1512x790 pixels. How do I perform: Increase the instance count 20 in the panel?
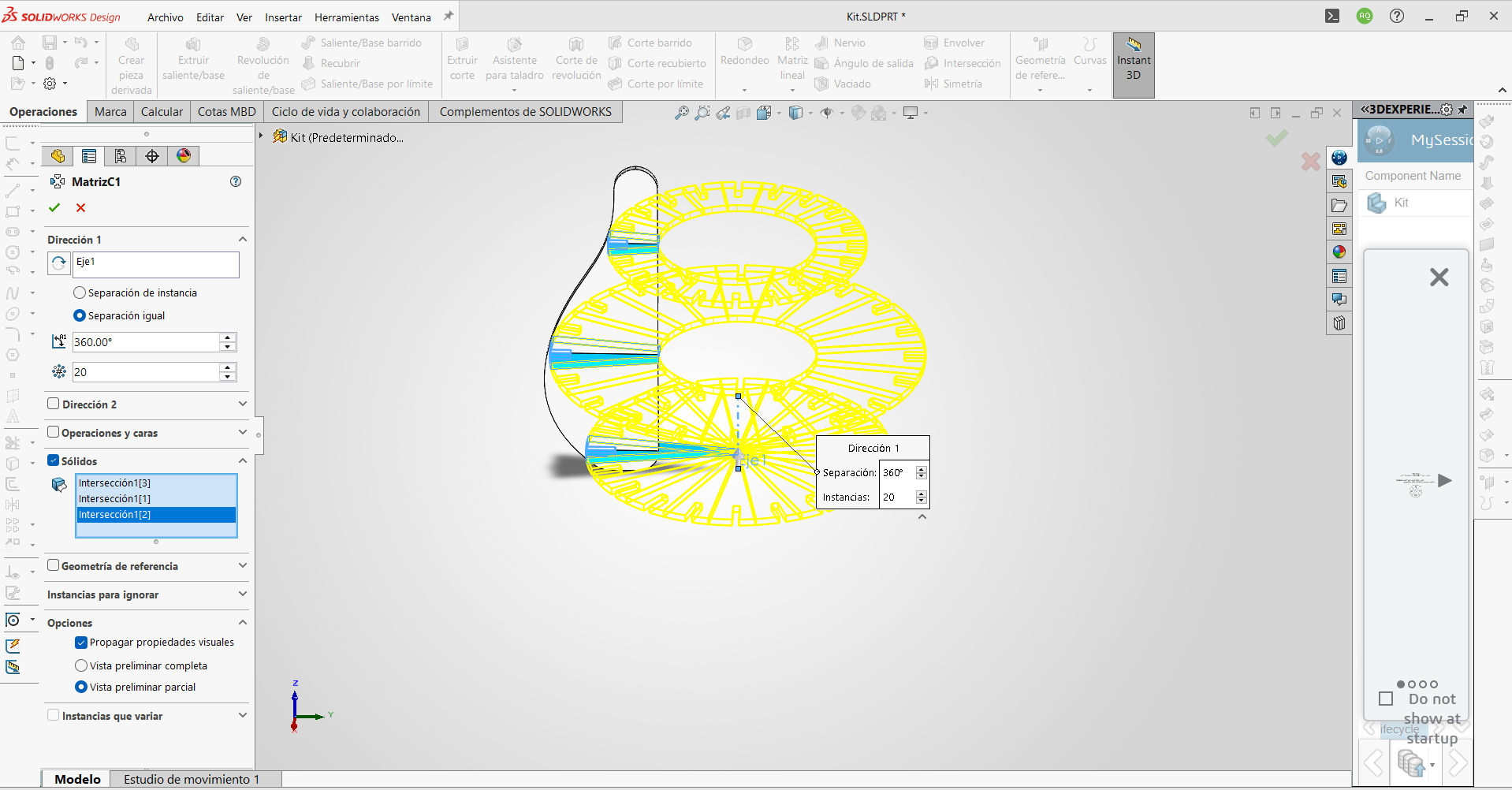tap(228, 367)
